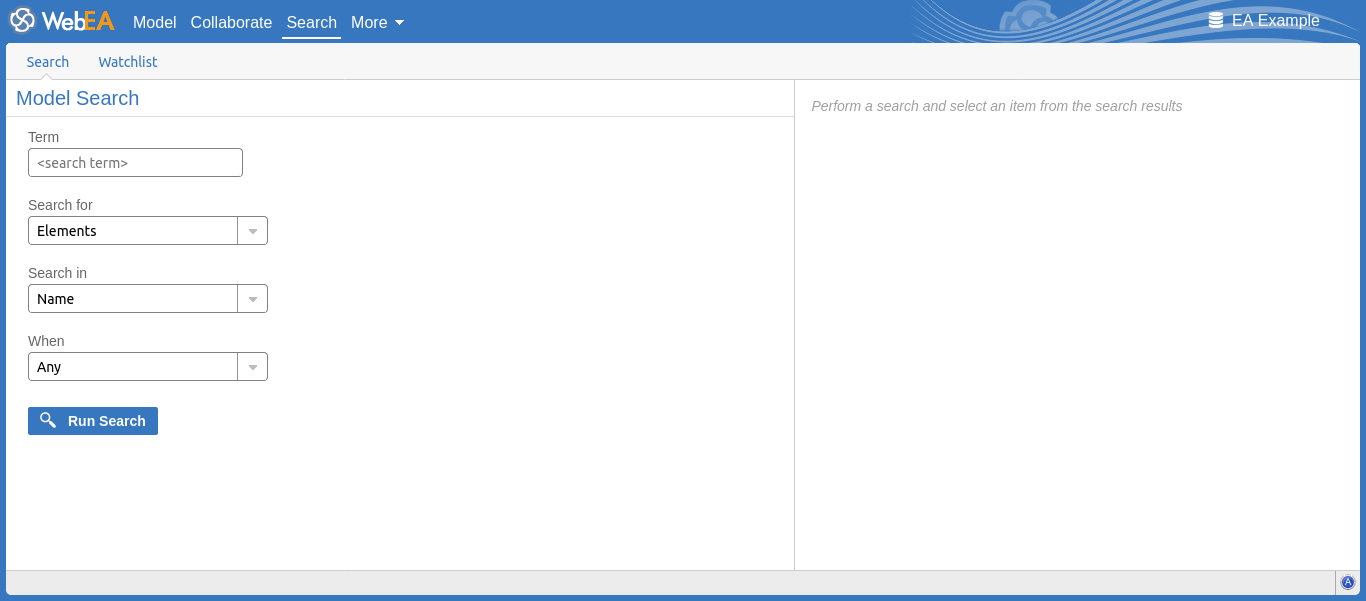Select the Search sub-tab
This screenshot has height=601, width=1366.
coord(48,62)
